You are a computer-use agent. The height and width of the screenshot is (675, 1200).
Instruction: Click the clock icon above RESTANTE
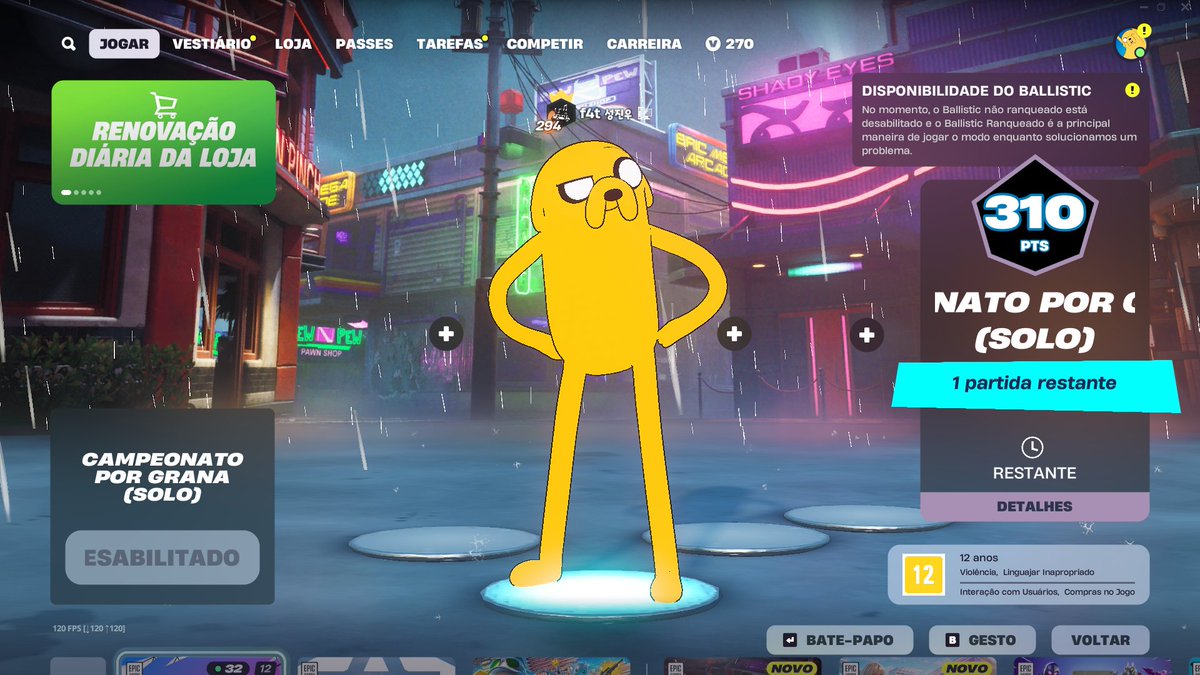point(1033,447)
